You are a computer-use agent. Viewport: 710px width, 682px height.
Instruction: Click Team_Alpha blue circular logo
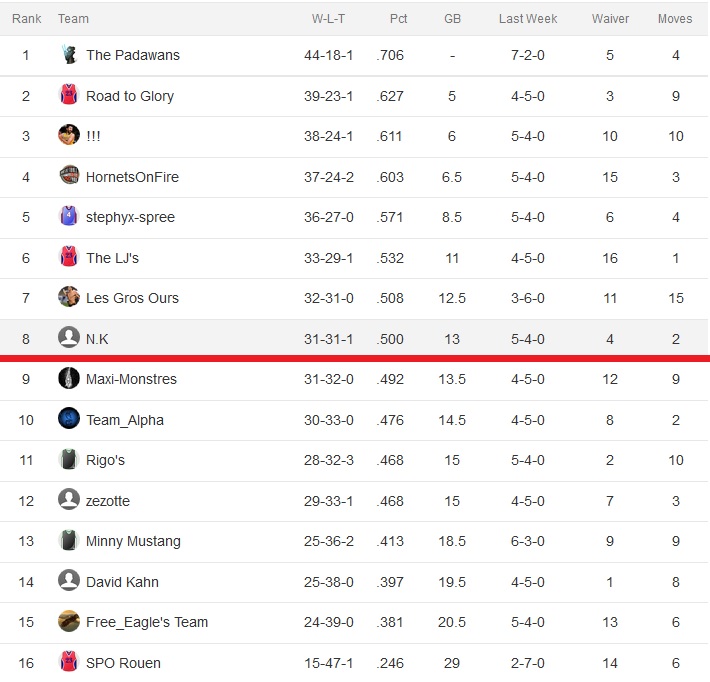pyautogui.click(x=69, y=419)
